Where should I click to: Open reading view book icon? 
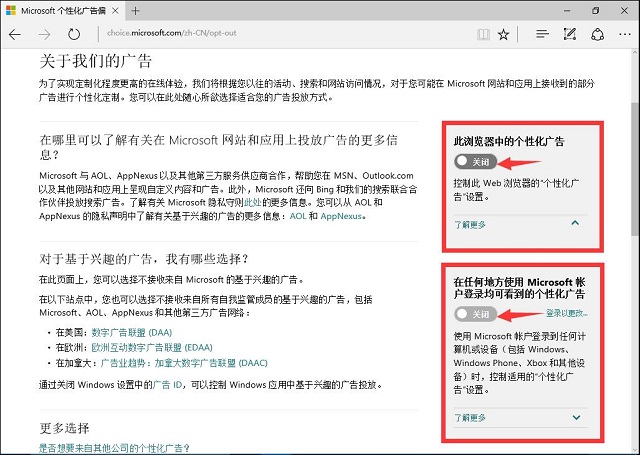[483, 34]
